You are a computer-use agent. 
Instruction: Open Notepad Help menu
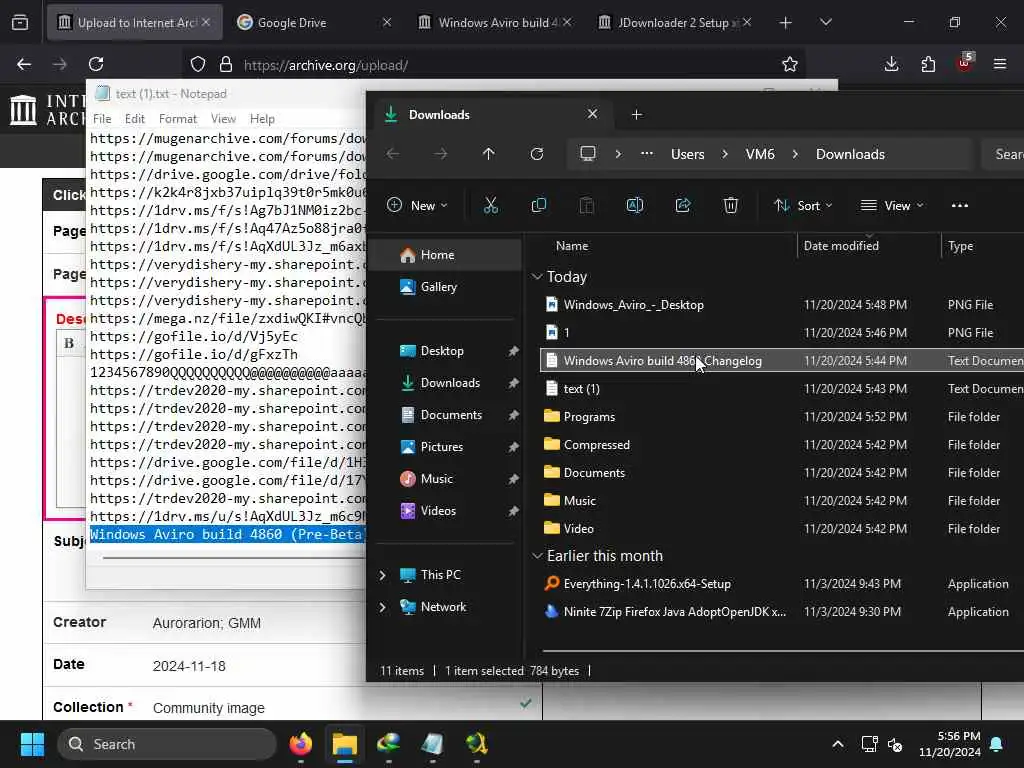point(262,119)
